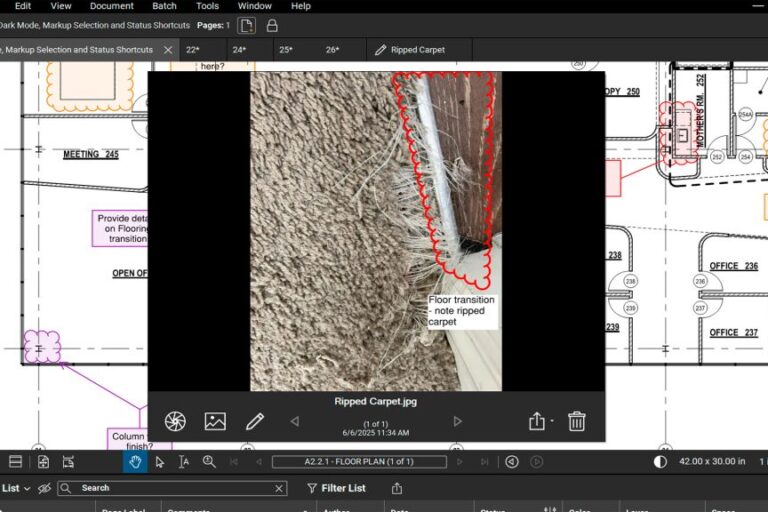Image resolution: width=768 pixels, height=512 pixels.
Task: Toggle hidden markups with the eye icon
Action: point(44,488)
